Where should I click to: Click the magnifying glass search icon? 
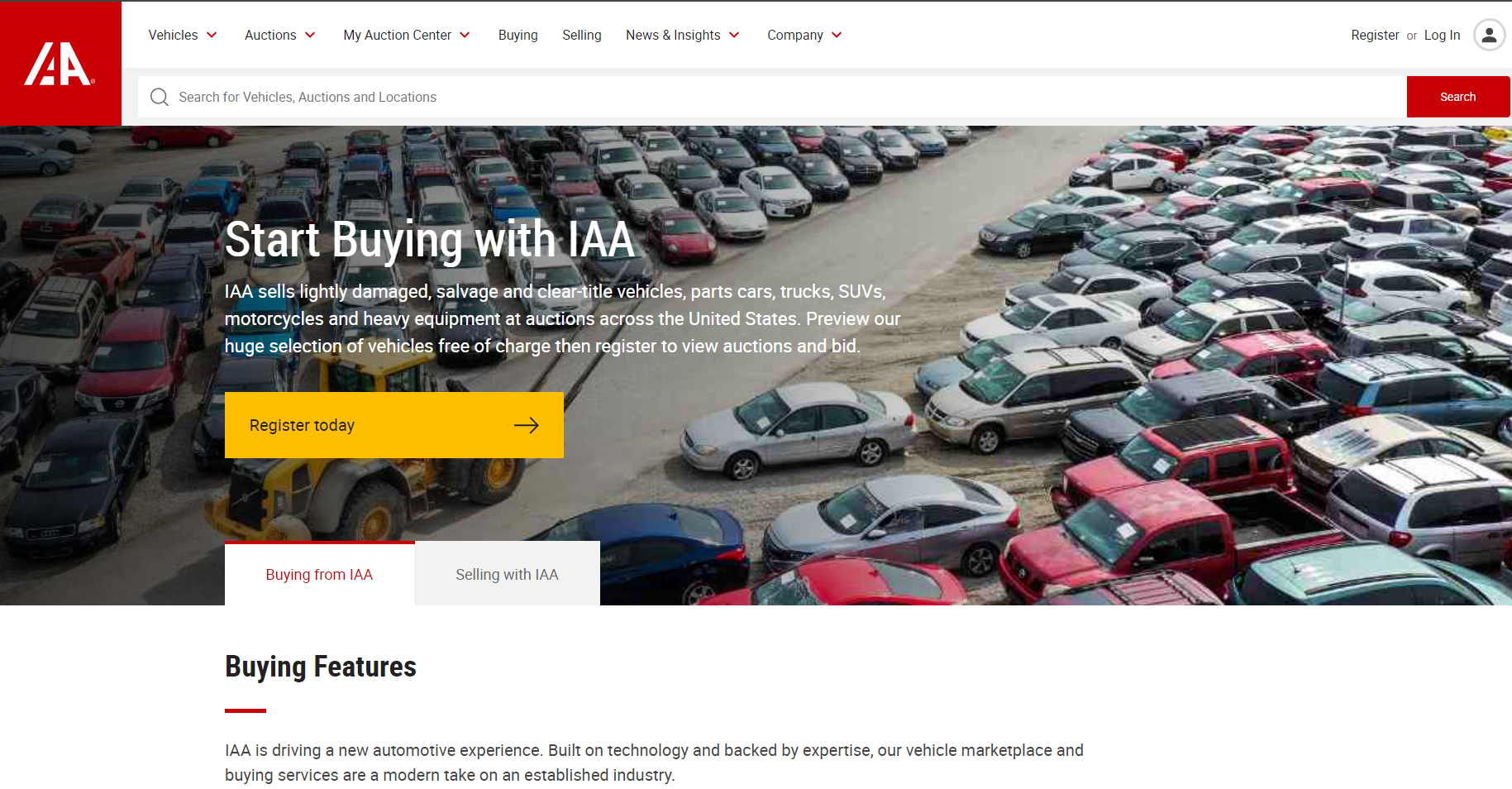click(160, 97)
